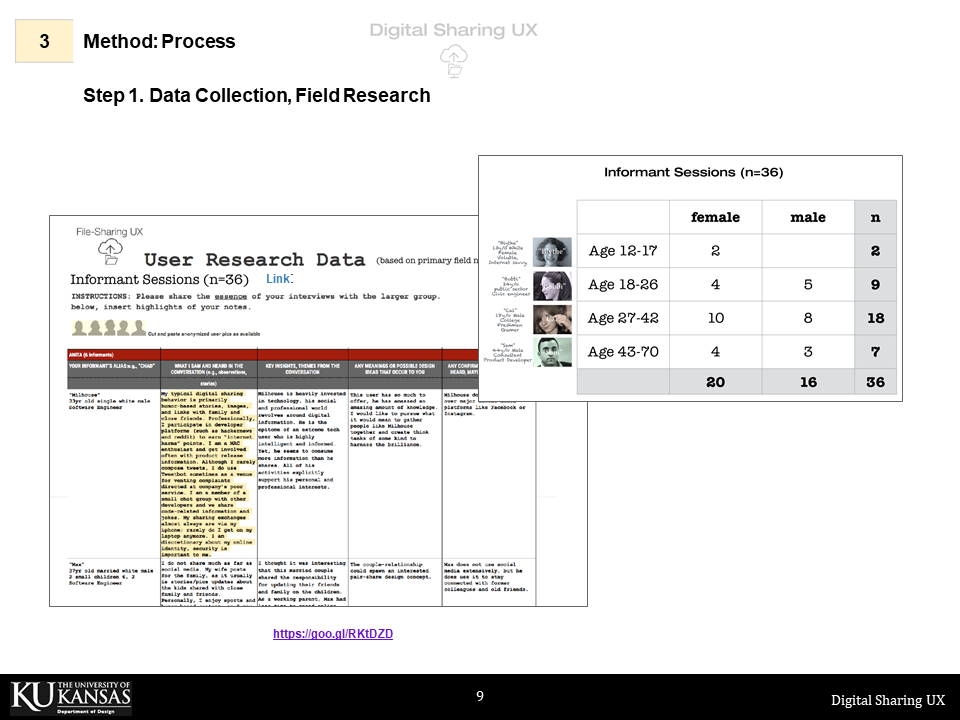Click the File-Sharing UX cloud upload icon
The height and width of the screenshot is (720, 960).
tap(110, 250)
